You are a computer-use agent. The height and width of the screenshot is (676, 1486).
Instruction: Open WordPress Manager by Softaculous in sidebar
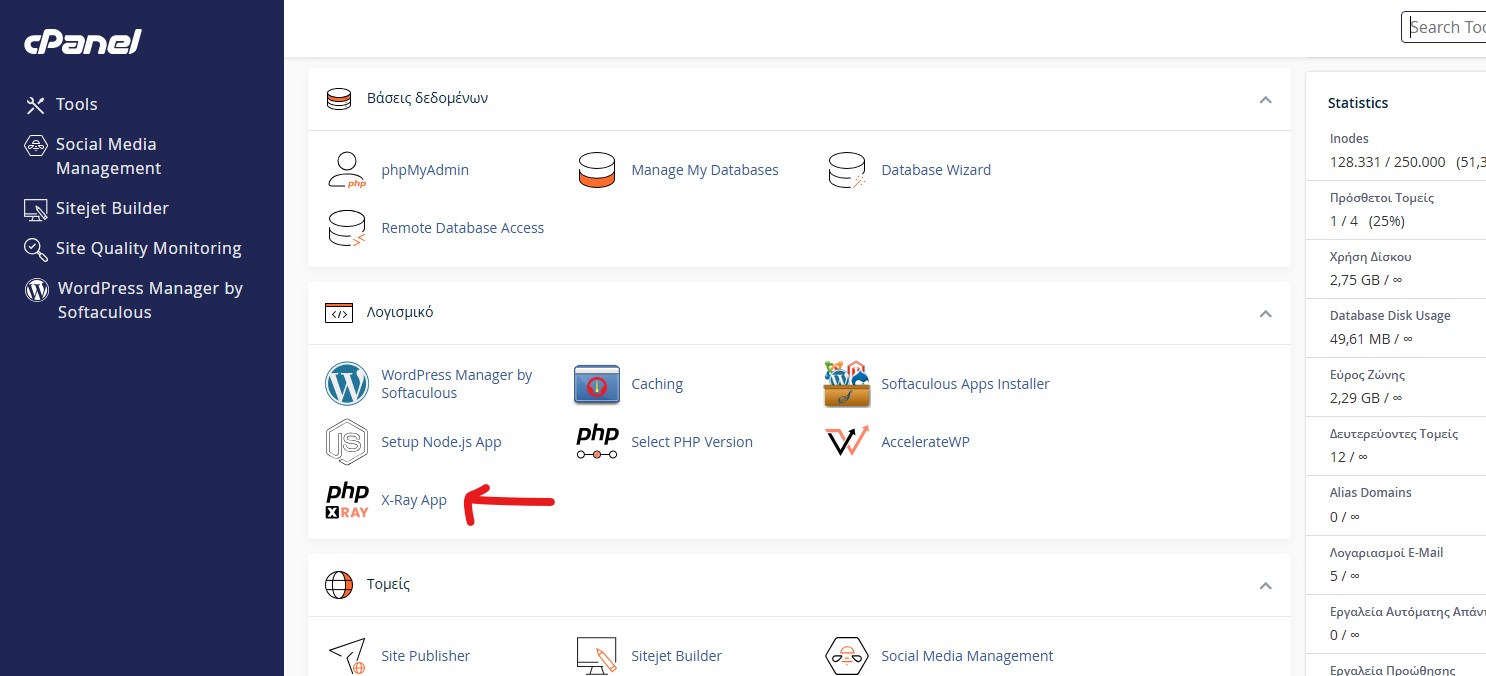[x=150, y=300]
